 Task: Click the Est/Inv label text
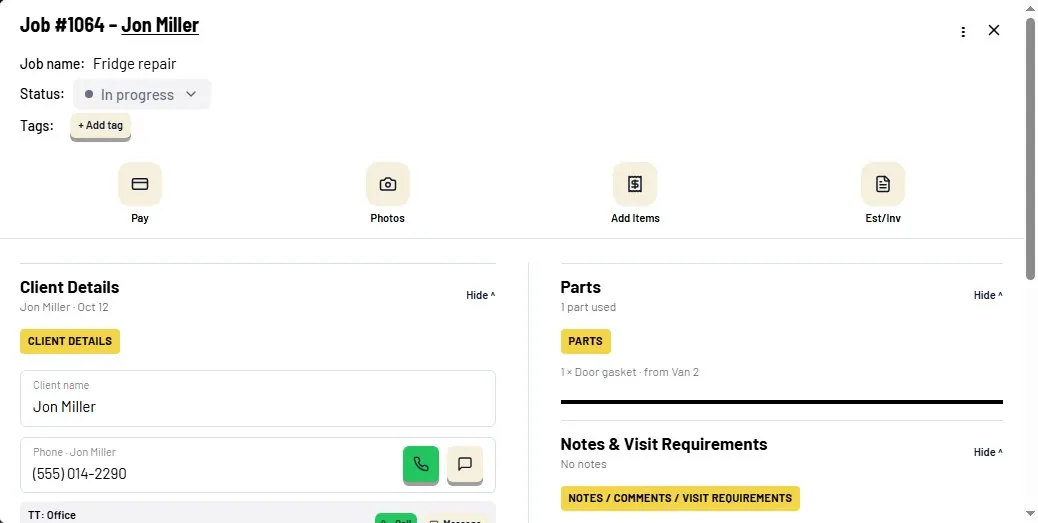pos(882,218)
